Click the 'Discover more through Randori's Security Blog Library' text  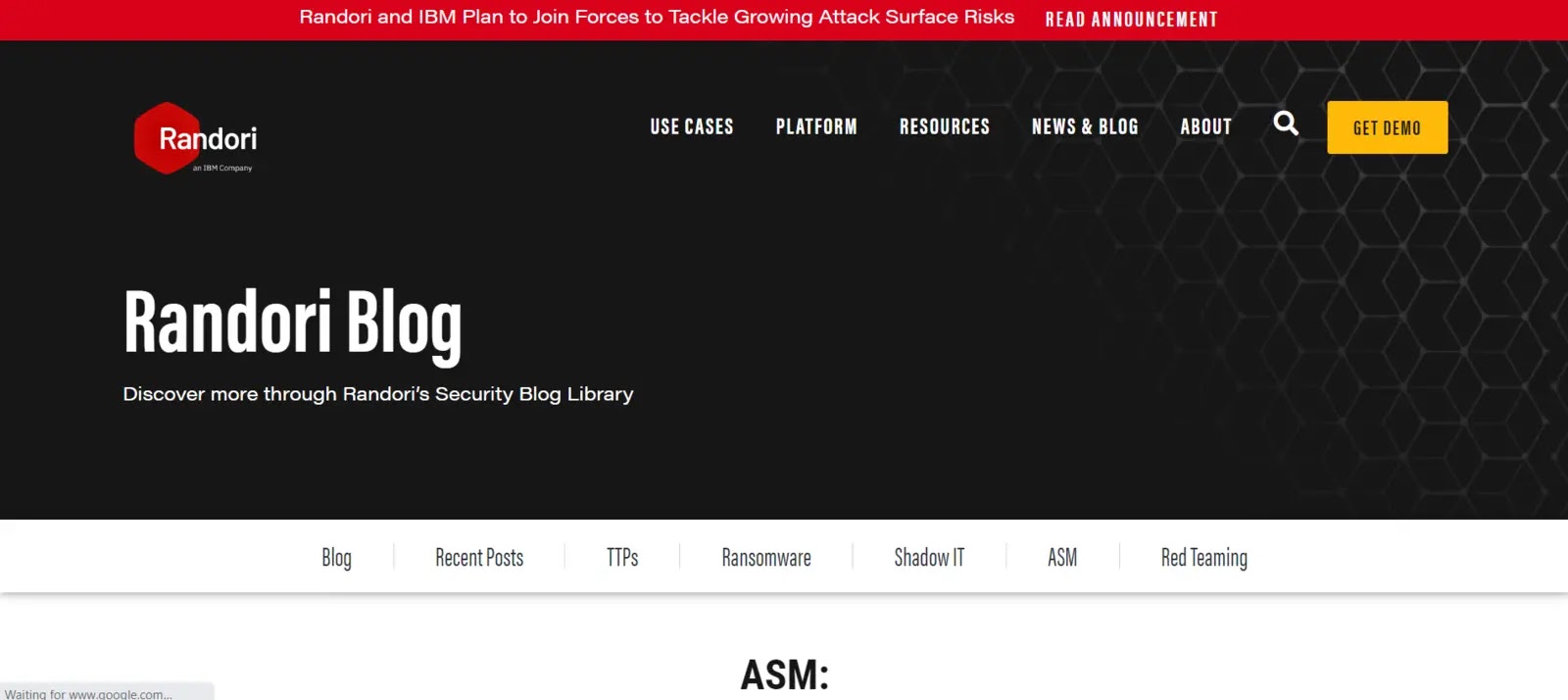(x=378, y=394)
